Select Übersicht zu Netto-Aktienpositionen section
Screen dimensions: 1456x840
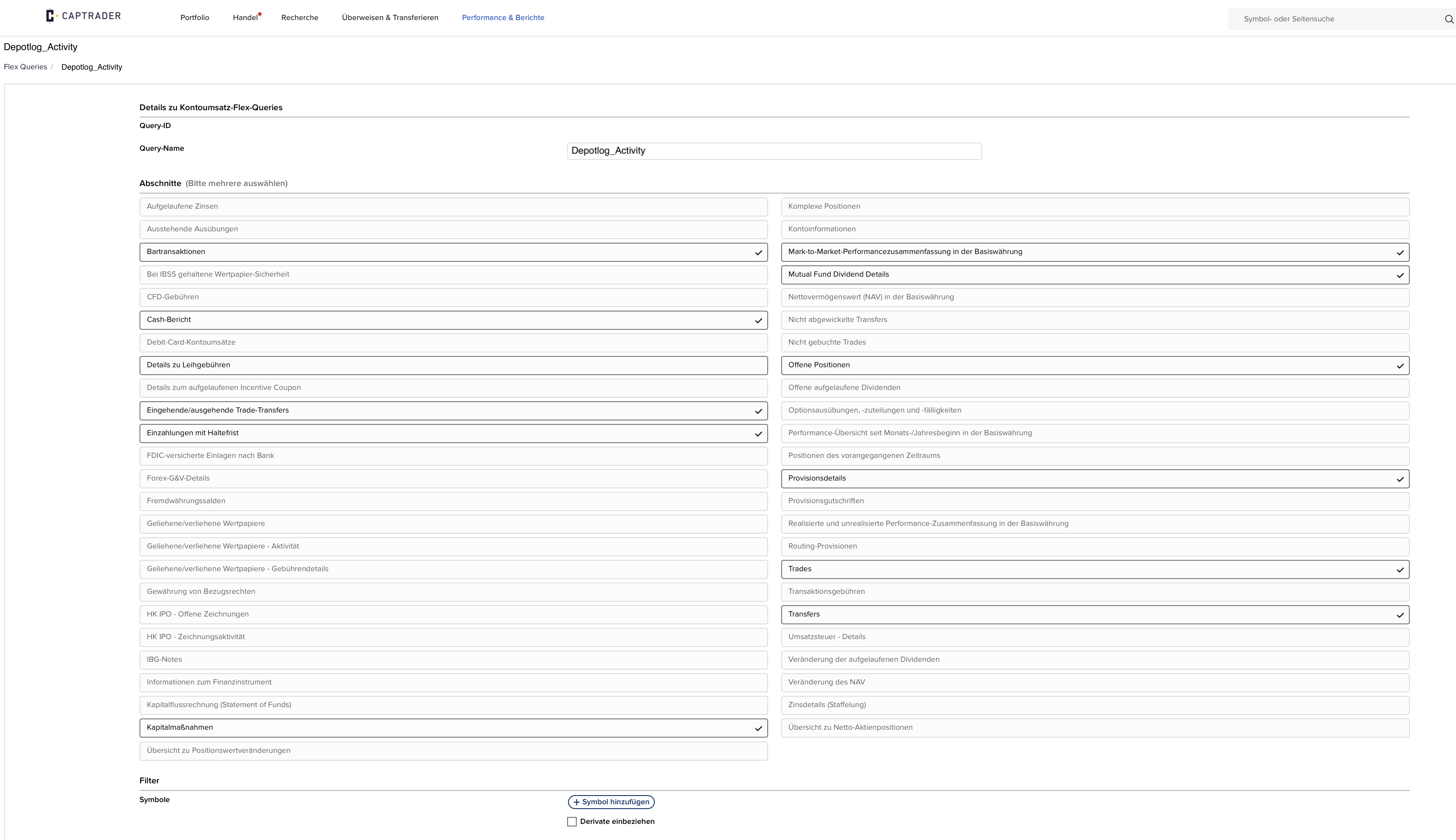coord(1095,728)
